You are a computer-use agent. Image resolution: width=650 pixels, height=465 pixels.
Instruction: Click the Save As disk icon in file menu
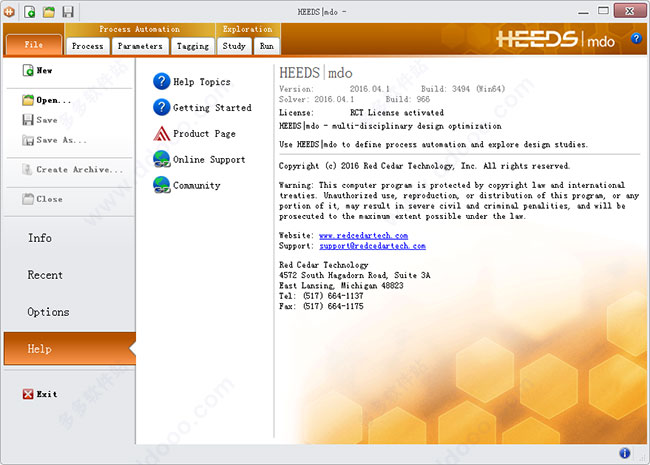click(x=28, y=140)
